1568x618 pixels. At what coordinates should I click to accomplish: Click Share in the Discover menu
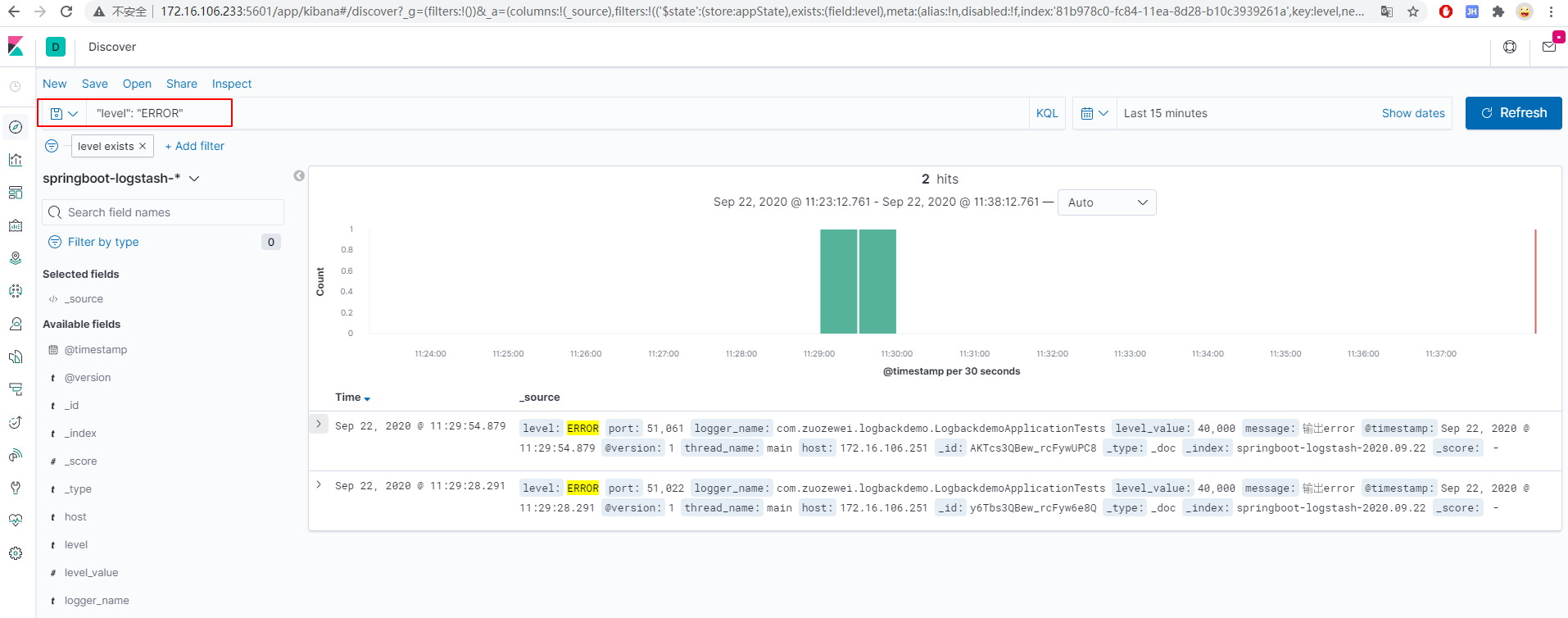(x=182, y=84)
